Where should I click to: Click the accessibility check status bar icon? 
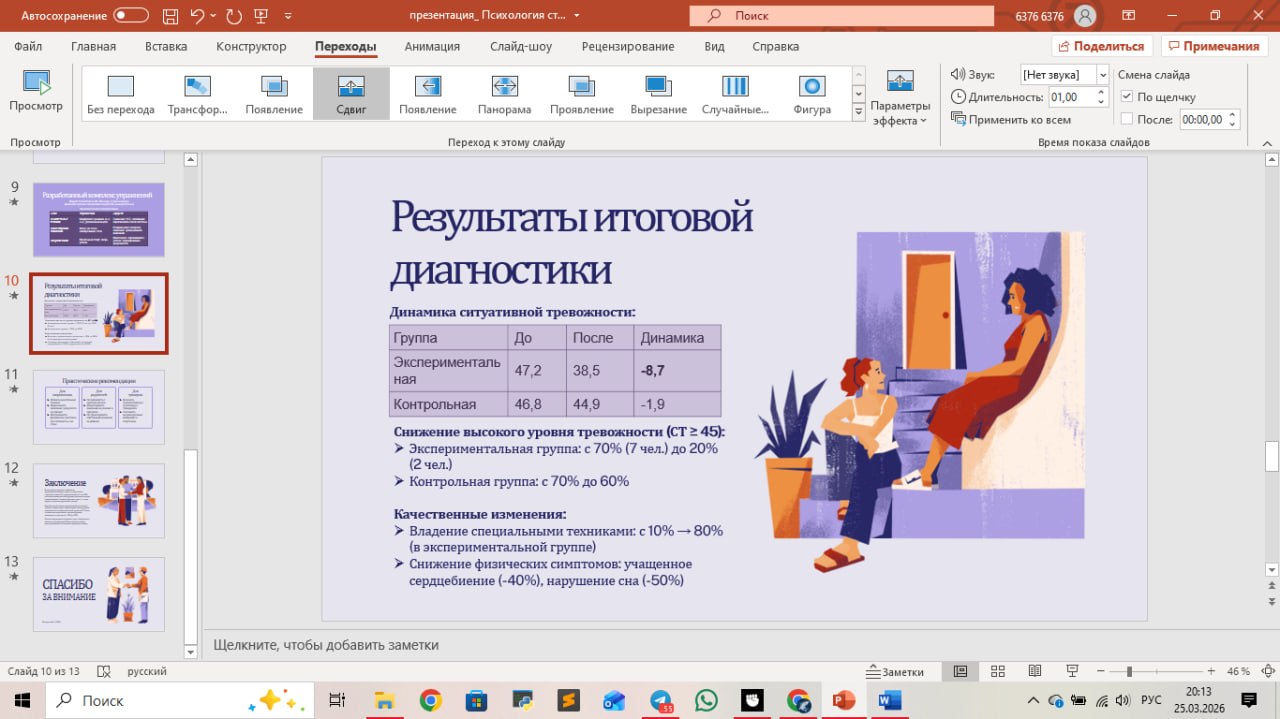pos(103,671)
